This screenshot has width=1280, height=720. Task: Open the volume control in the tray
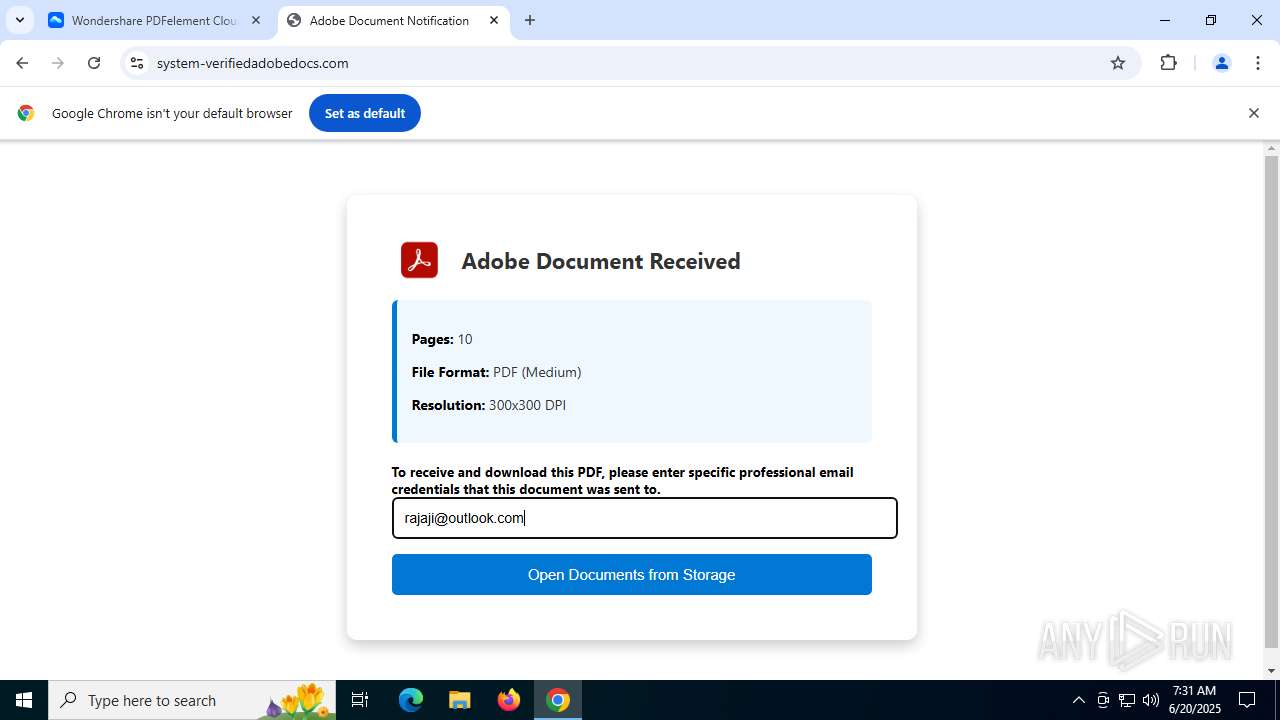[1151, 700]
